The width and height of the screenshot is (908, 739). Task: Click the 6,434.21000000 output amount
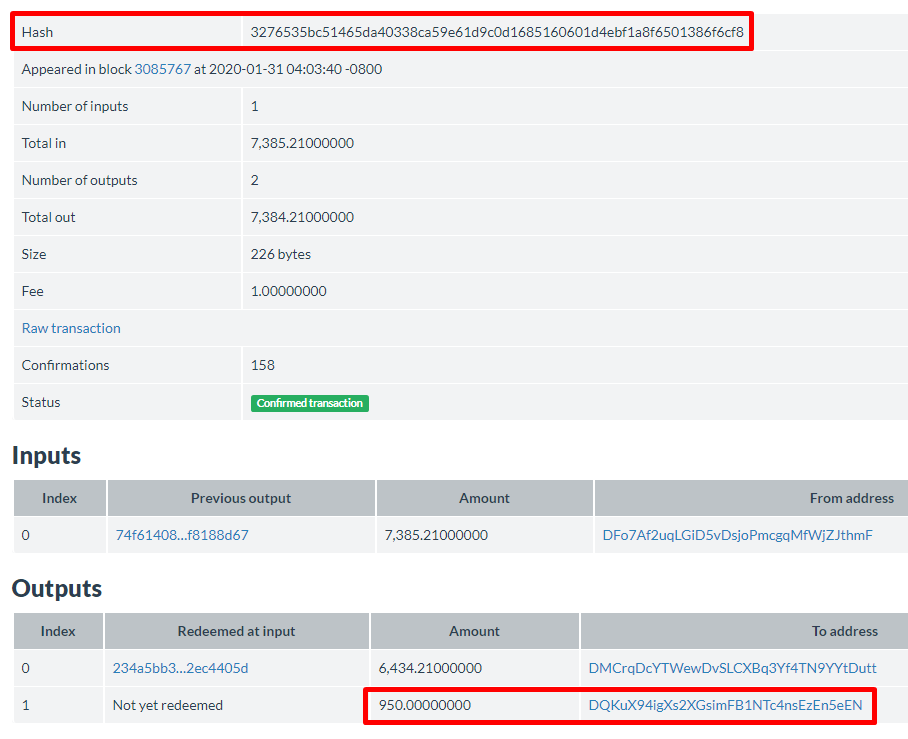click(430, 668)
